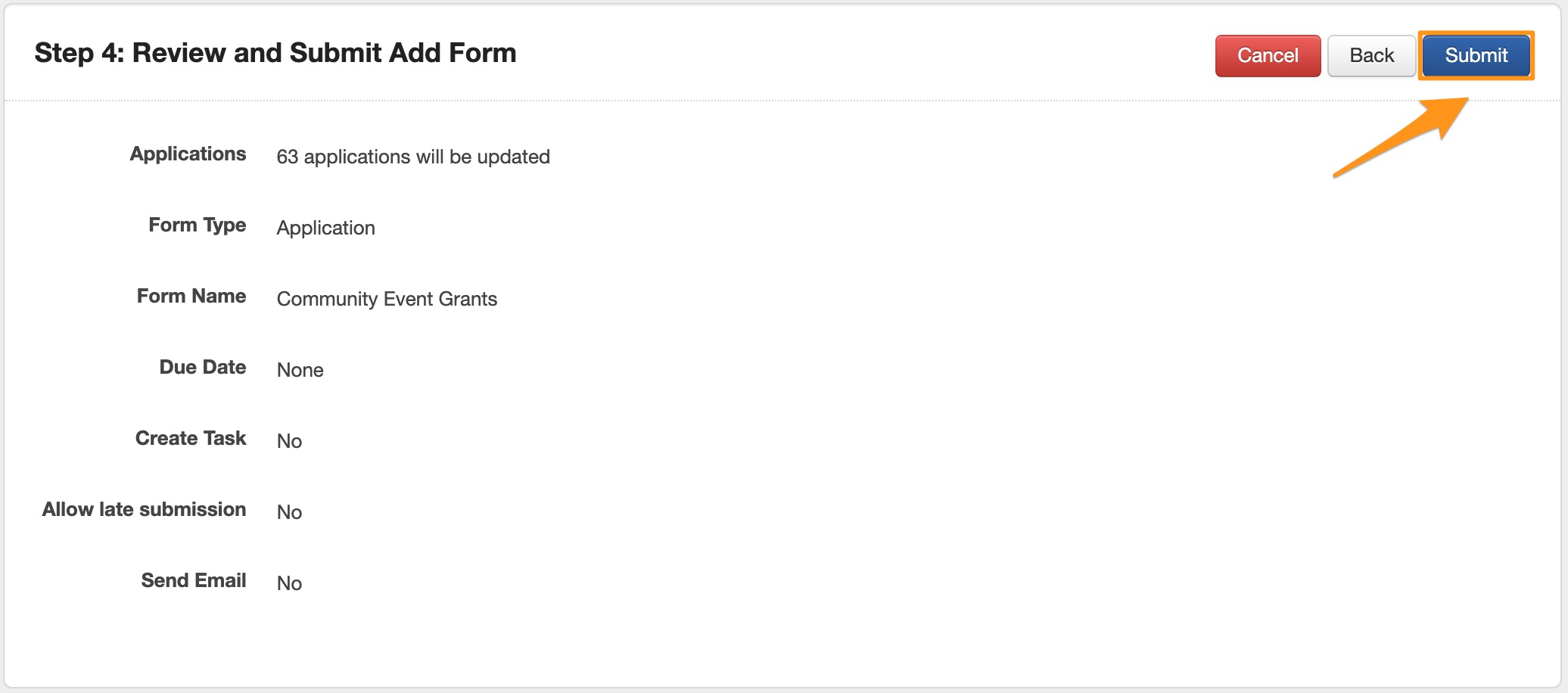Click the Form Type label
Screen dimensions: 1568x693
197,225
